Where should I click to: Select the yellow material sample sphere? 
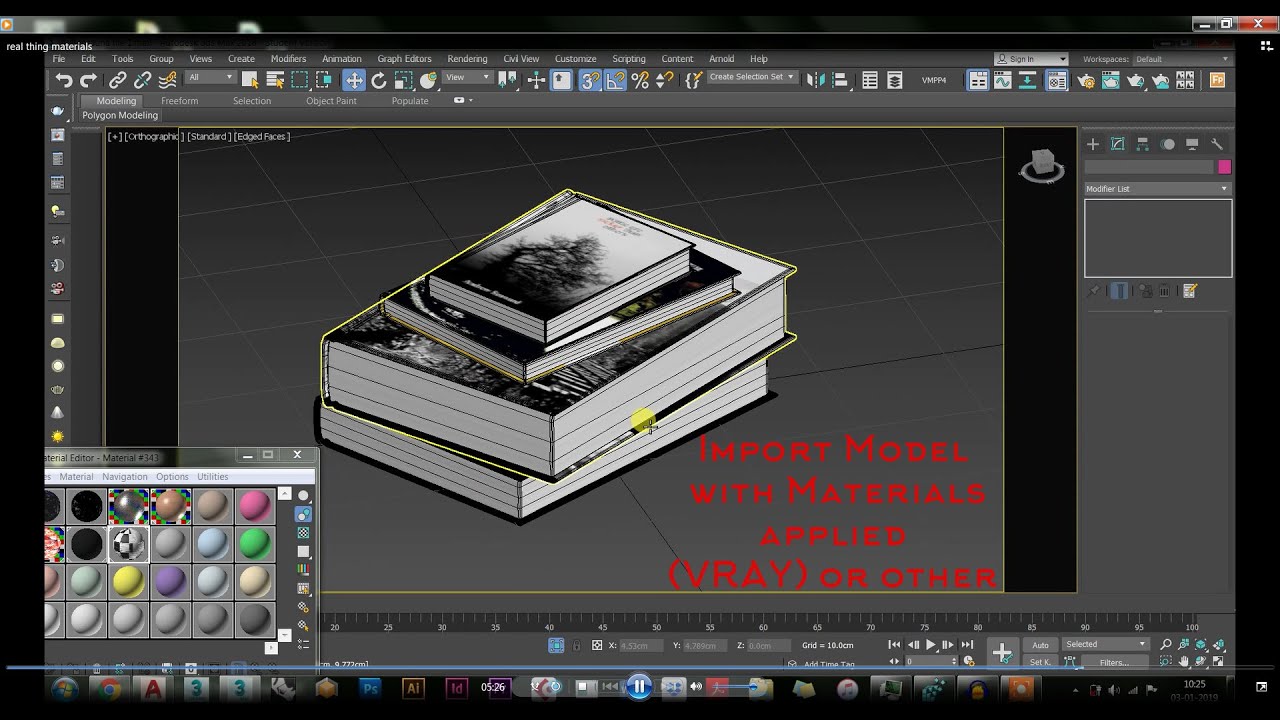tap(128, 581)
